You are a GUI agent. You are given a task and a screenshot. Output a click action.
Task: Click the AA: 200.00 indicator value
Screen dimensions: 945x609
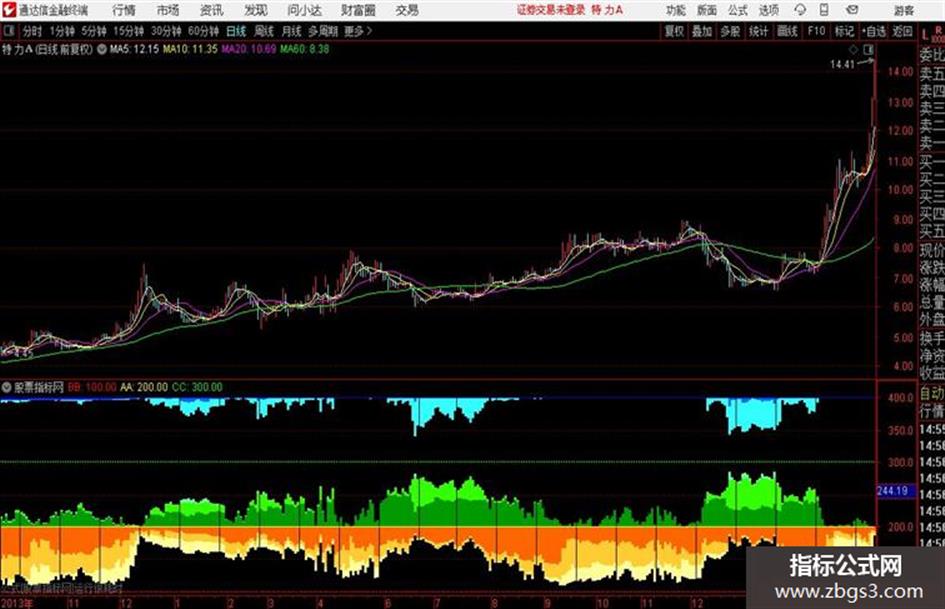click(144, 387)
